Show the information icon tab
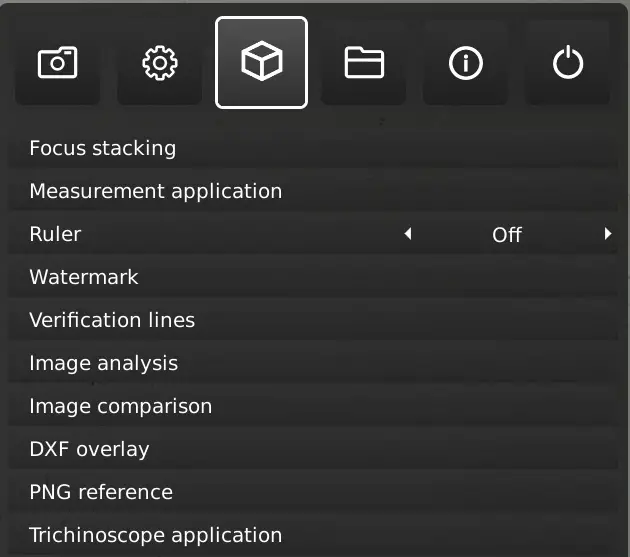The height and width of the screenshot is (557, 630). coord(465,63)
